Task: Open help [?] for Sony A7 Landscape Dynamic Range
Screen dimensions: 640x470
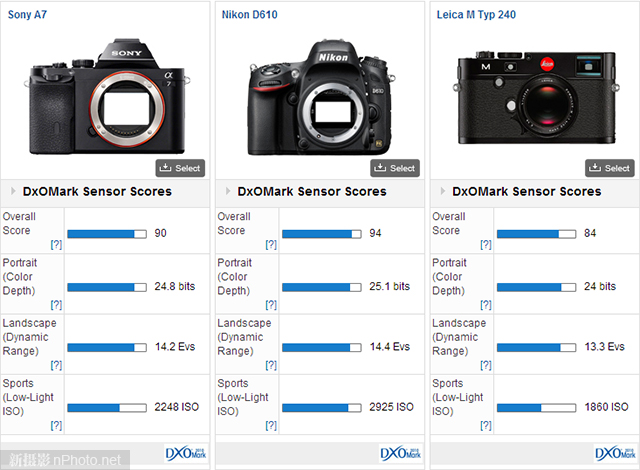Action: pos(56,365)
